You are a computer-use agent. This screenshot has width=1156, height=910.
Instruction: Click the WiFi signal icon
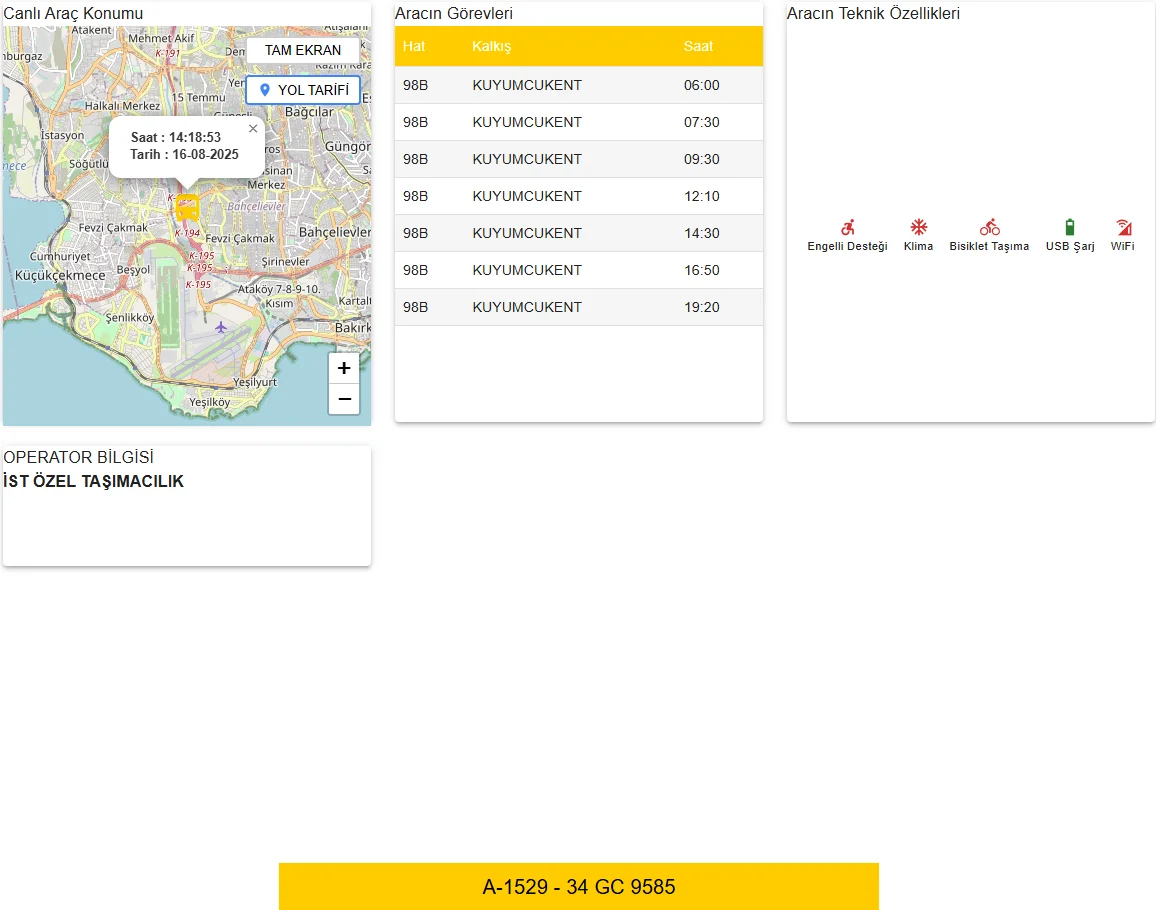[1123, 228]
